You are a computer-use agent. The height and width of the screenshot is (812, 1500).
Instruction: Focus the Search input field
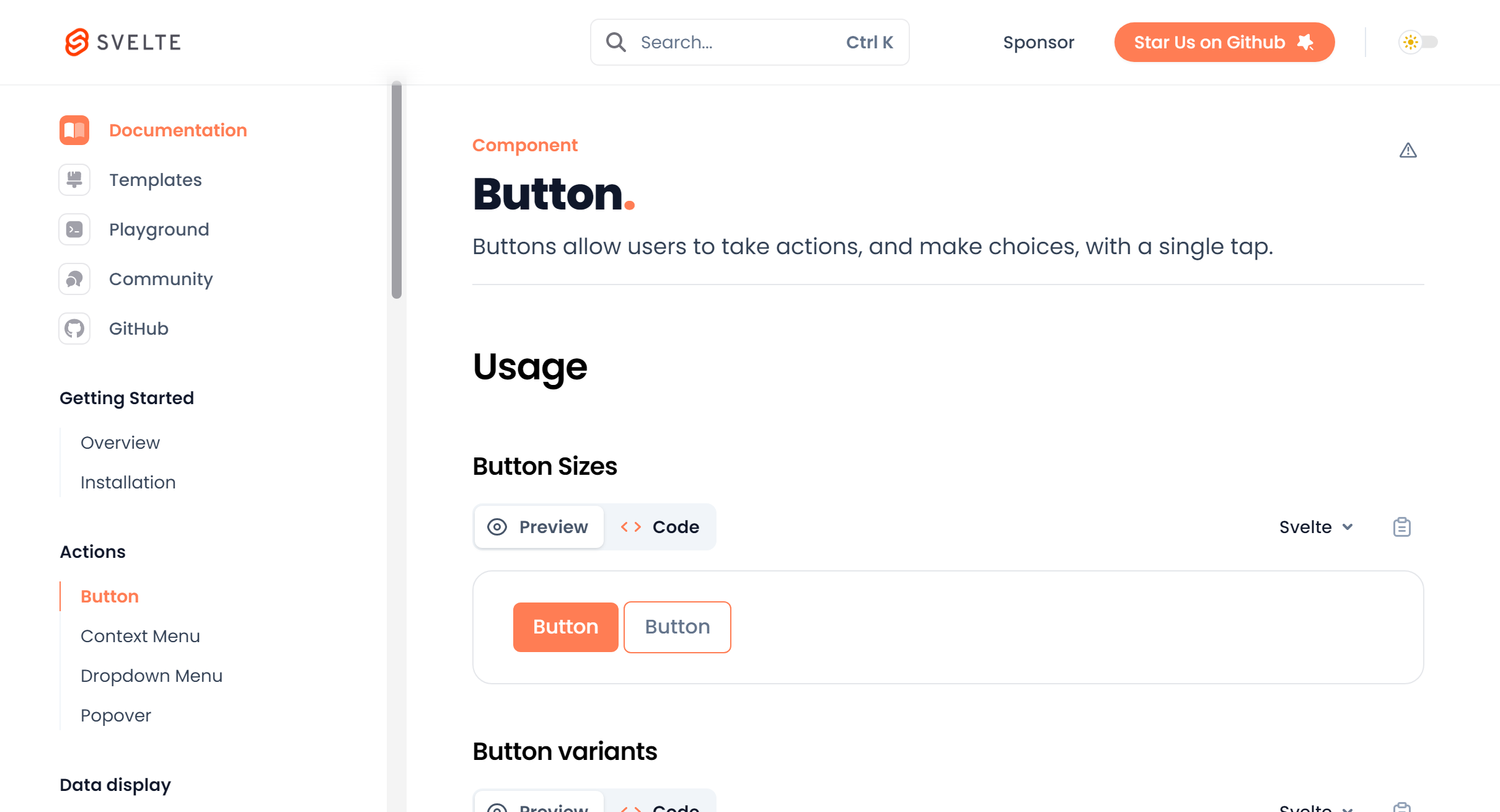750,42
